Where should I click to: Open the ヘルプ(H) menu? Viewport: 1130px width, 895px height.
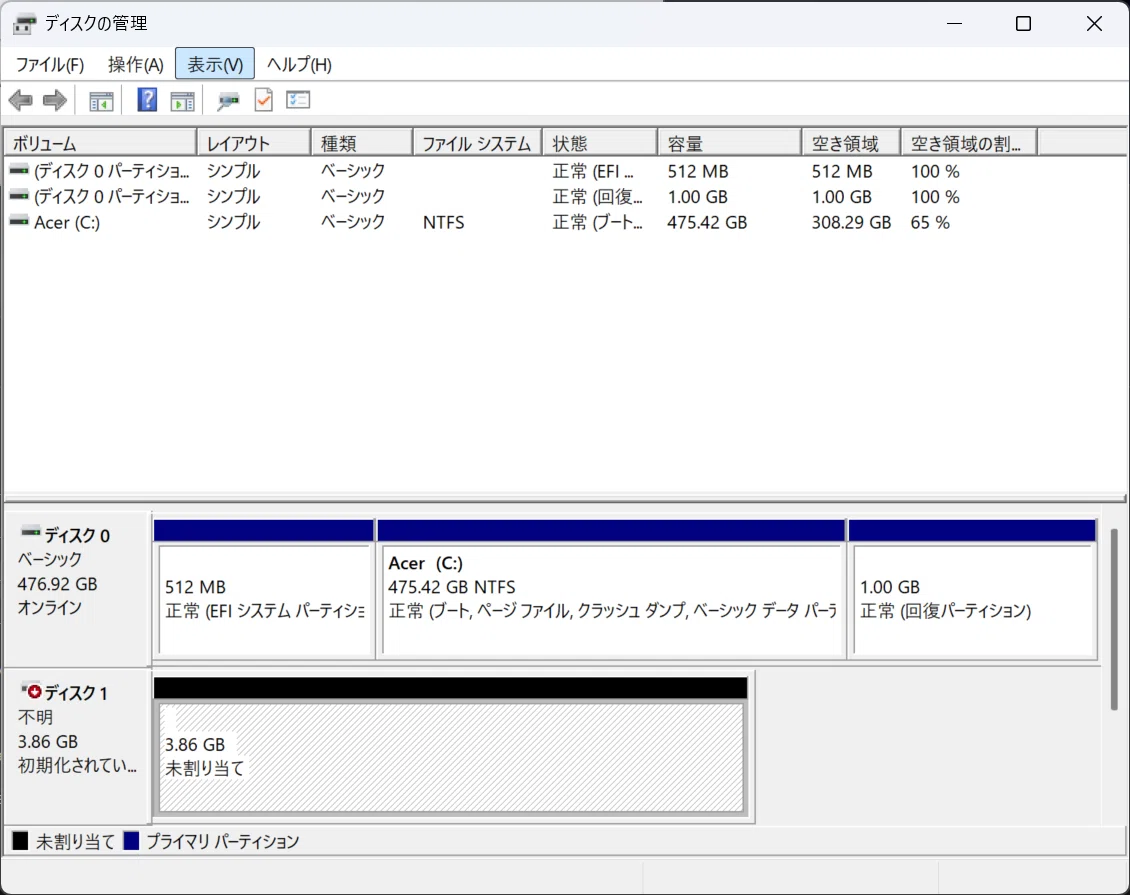[299, 64]
